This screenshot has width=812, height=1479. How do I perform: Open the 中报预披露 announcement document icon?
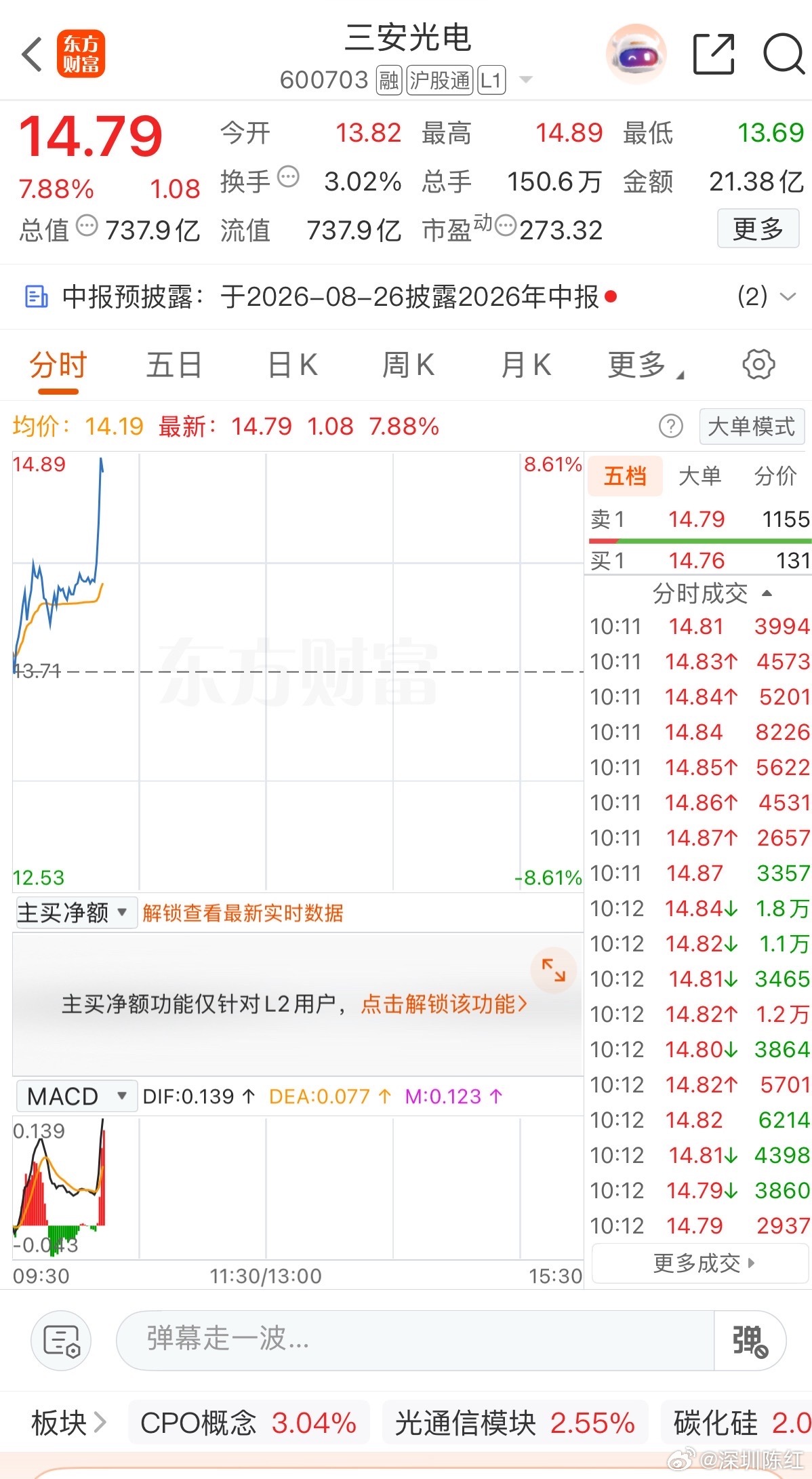(x=36, y=297)
